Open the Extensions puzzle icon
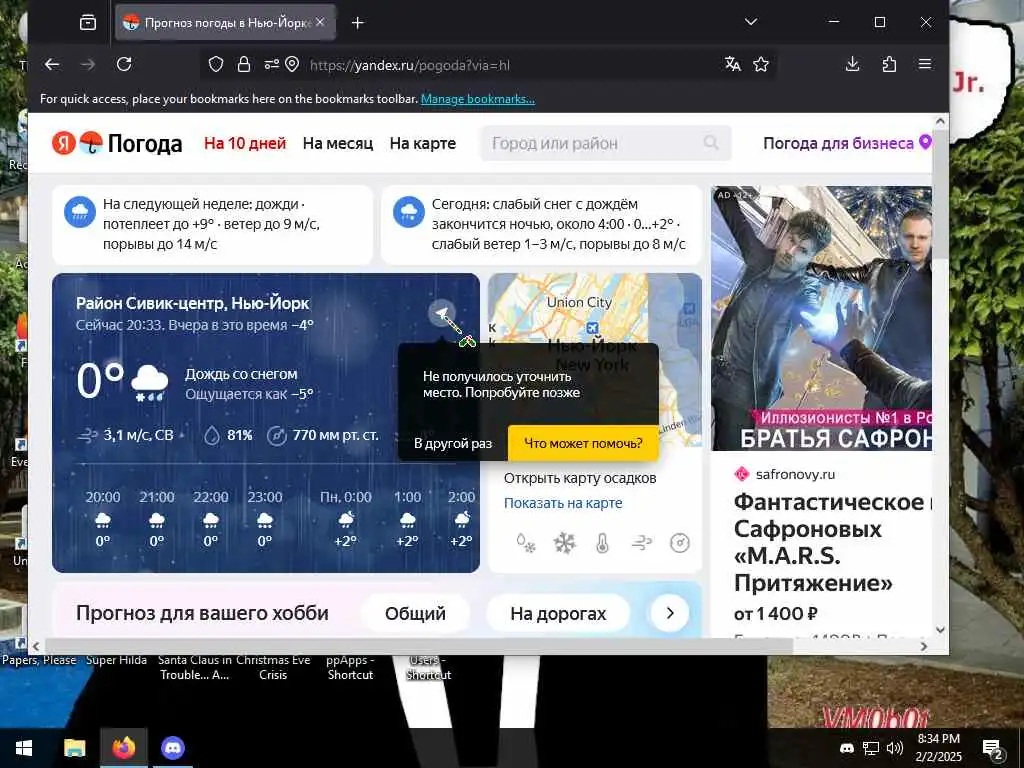The image size is (1024, 768). tap(889, 64)
